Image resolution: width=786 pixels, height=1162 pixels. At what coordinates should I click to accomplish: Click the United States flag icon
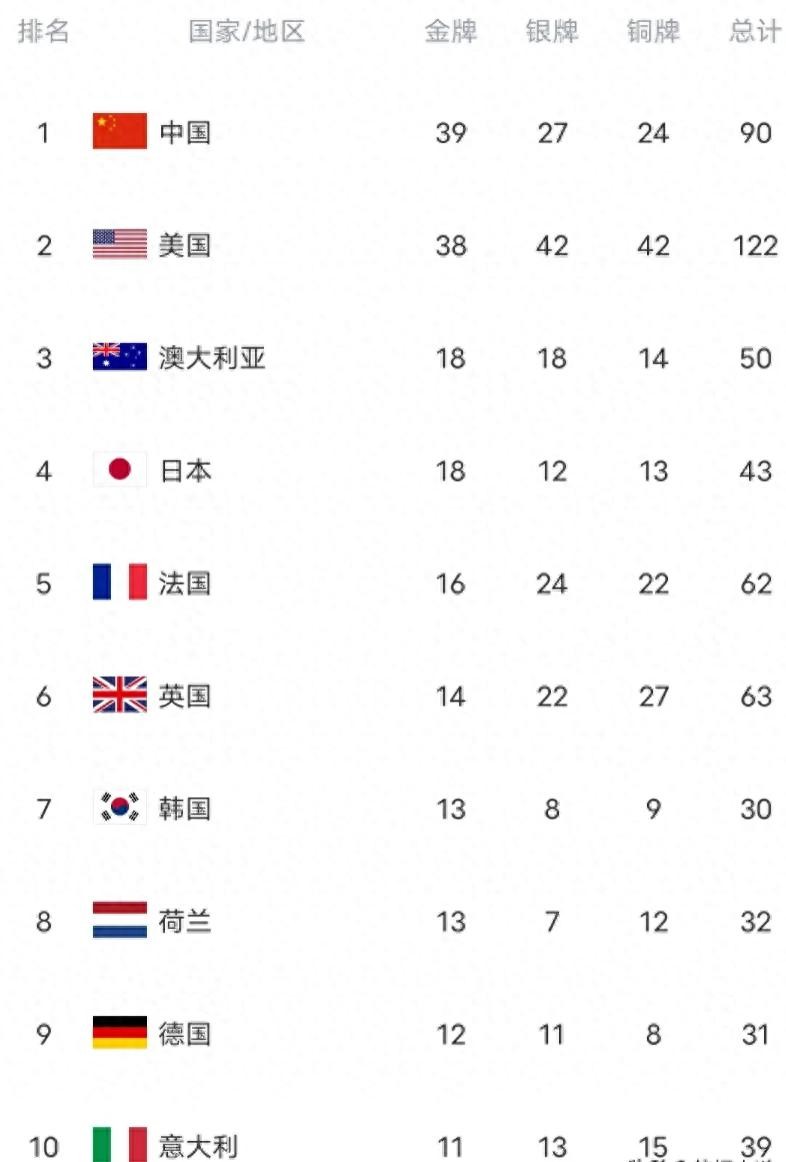pyautogui.click(x=120, y=245)
